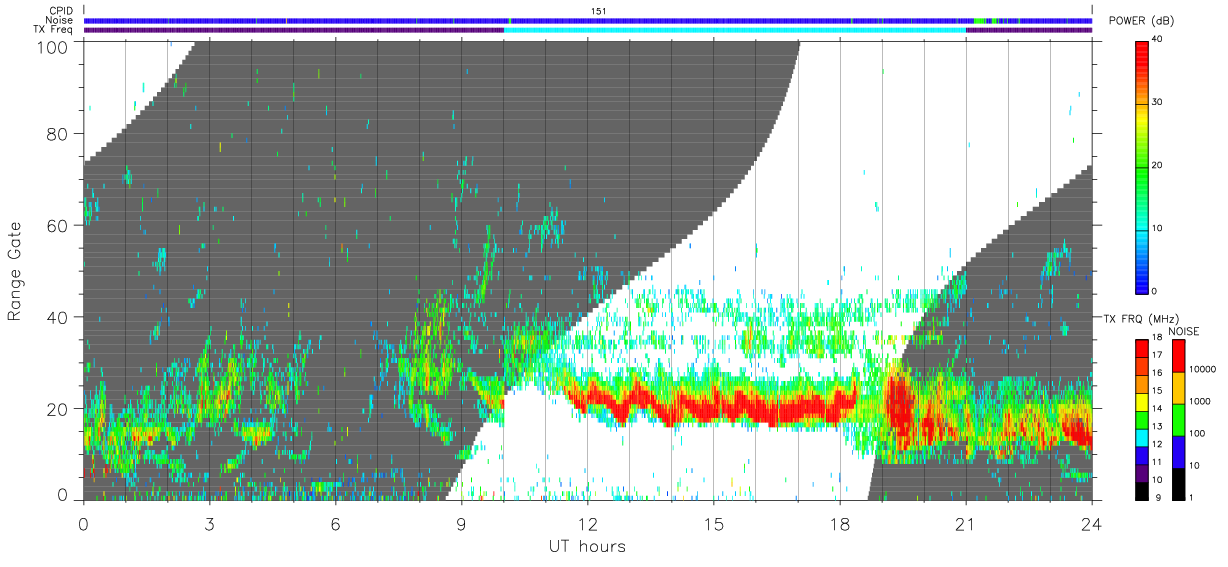This screenshot has width=1228, height=567.
Task: Click the blue Noise strip above the plot
Action: click(588, 20)
